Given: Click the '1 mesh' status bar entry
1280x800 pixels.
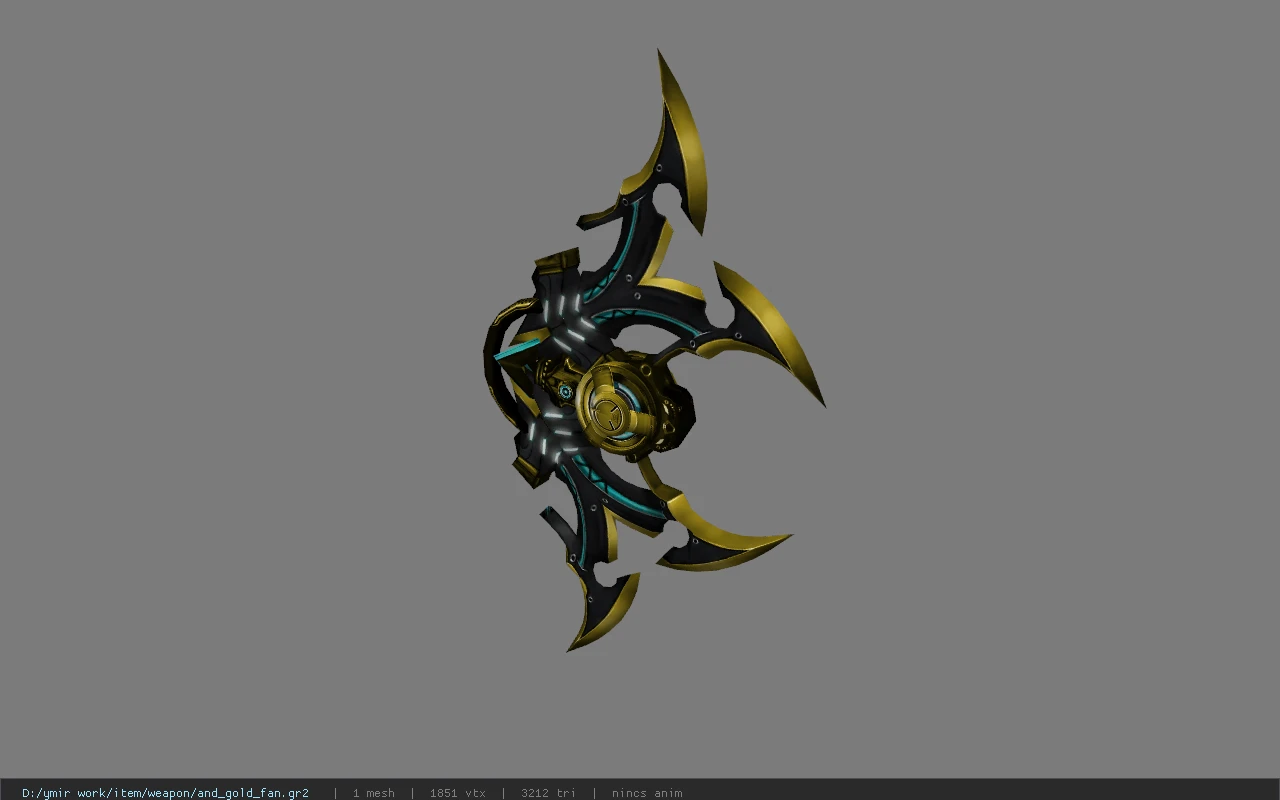Looking at the screenshot, I should [373, 793].
